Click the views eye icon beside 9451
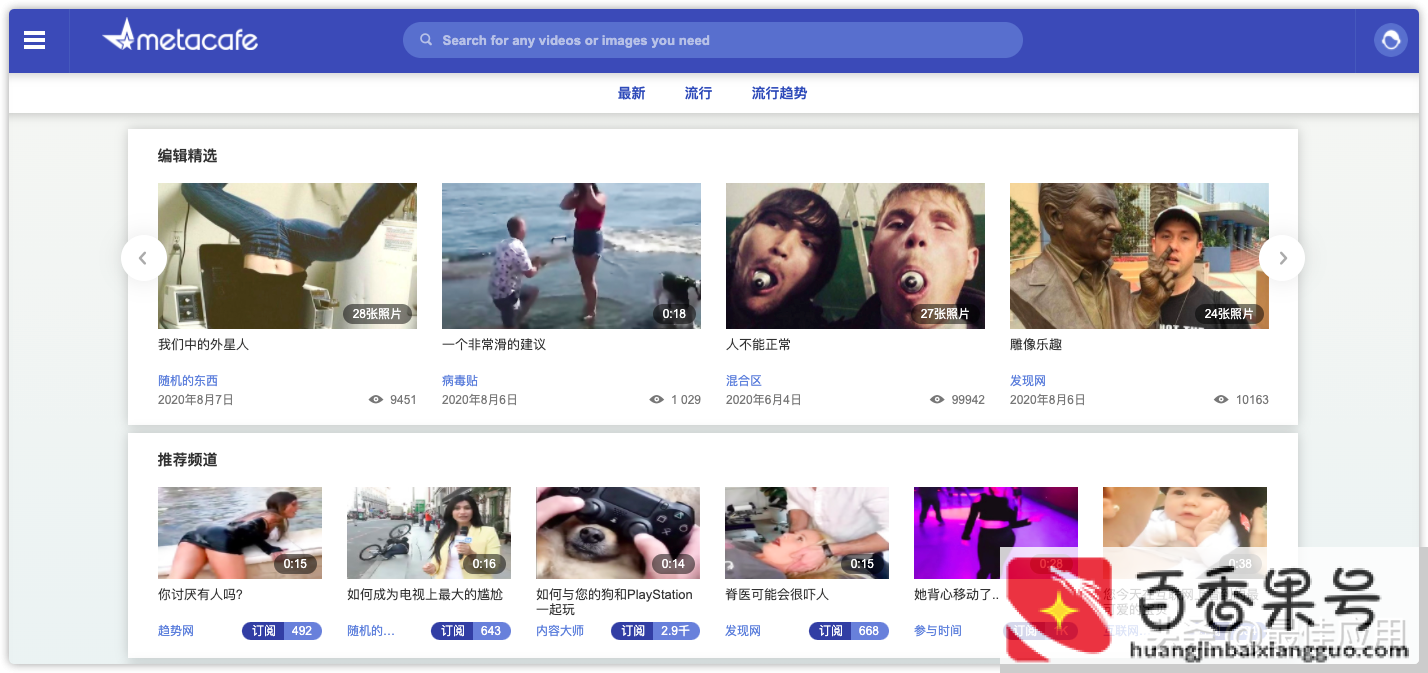 [x=376, y=399]
